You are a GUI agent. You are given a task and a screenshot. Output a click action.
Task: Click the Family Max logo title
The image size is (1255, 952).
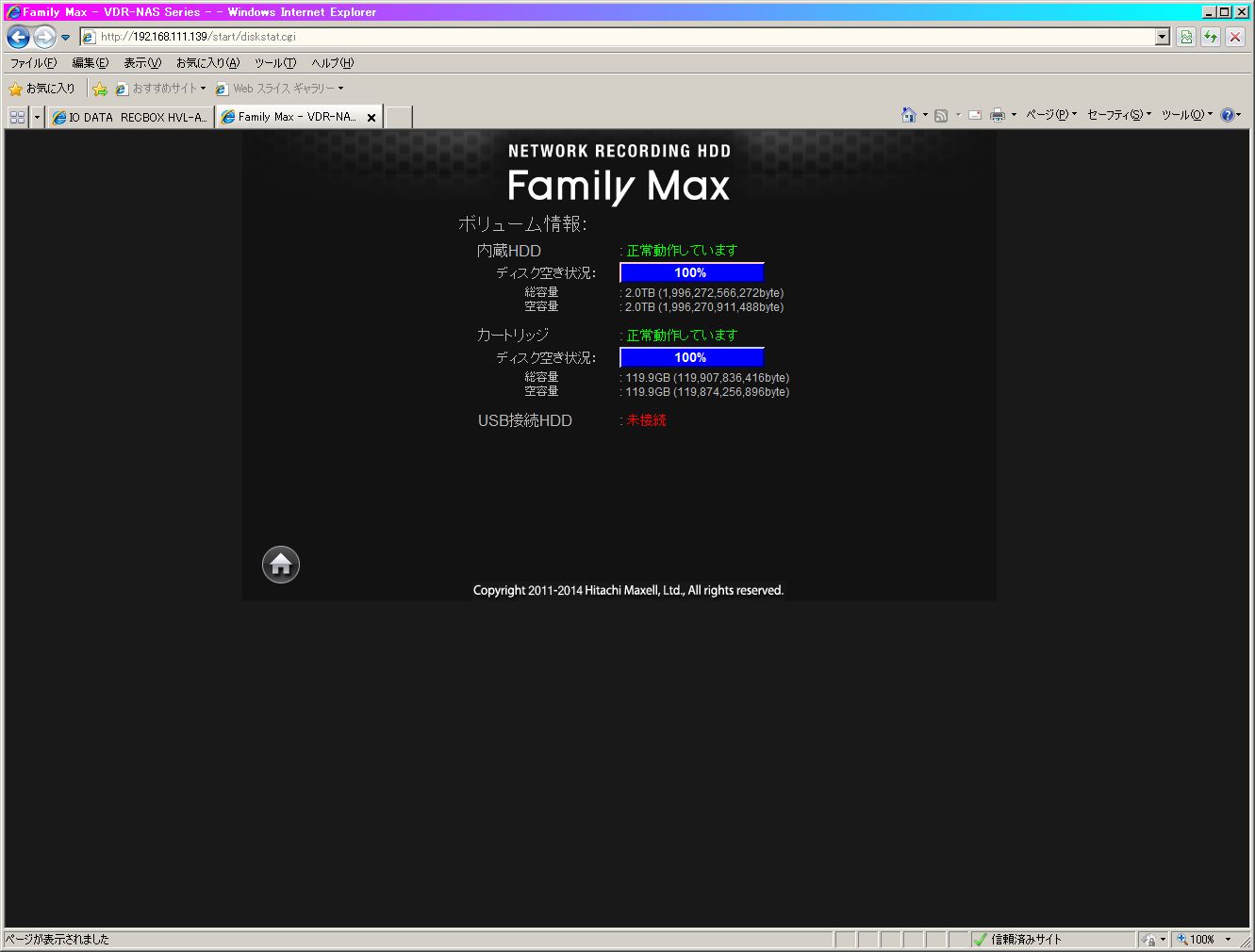pos(619,186)
